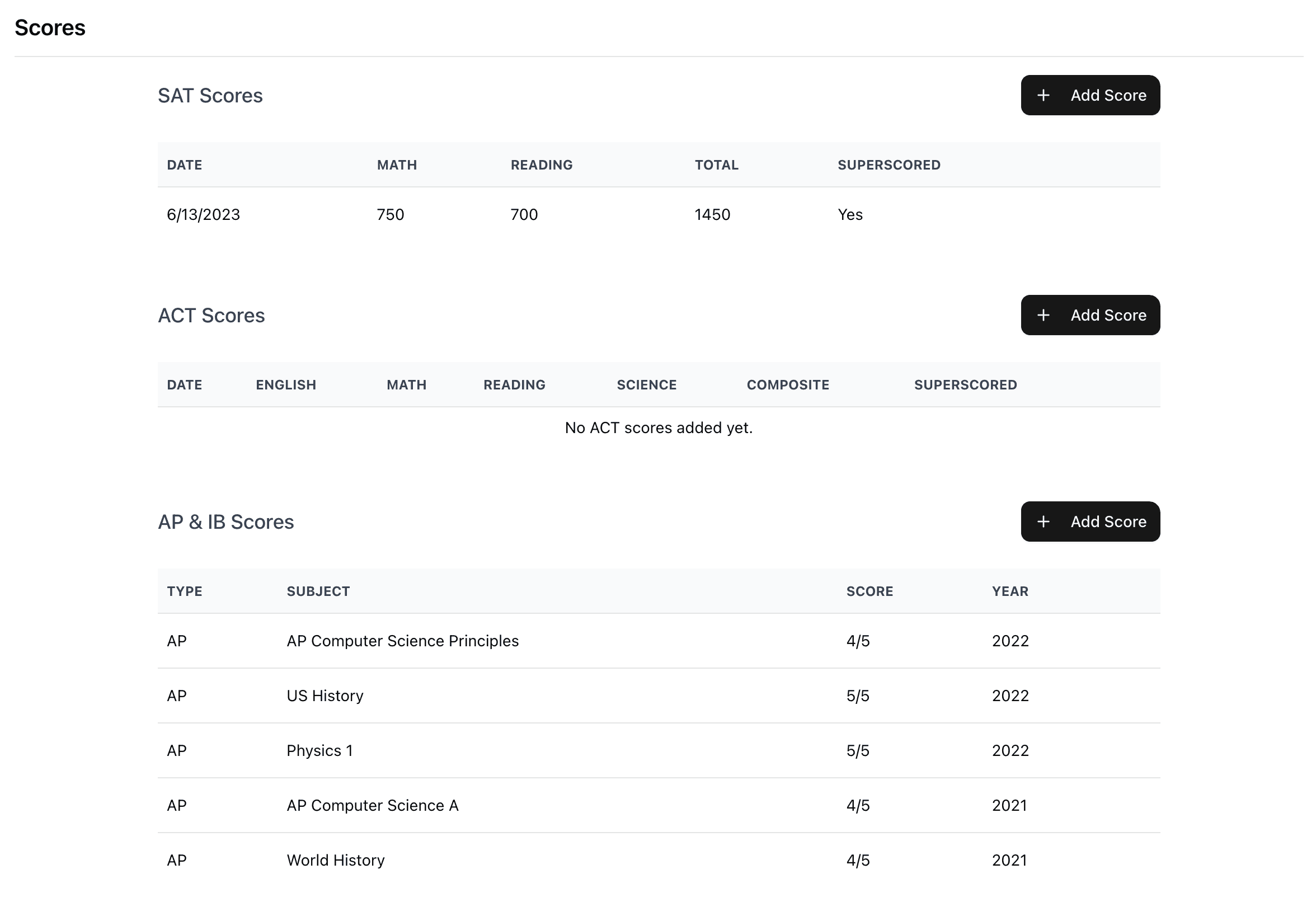Screen dimensions: 1316x902
Task: Click plus icon in ACT Add Score button
Action: pos(1043,315)
